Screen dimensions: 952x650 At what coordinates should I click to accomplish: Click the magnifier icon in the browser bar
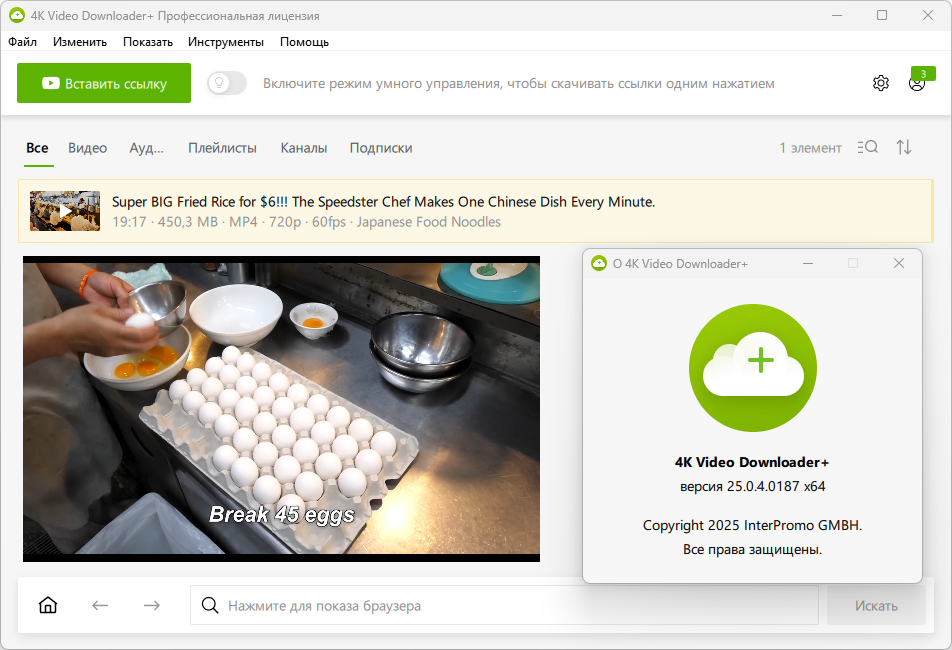(x=210, y=605)
